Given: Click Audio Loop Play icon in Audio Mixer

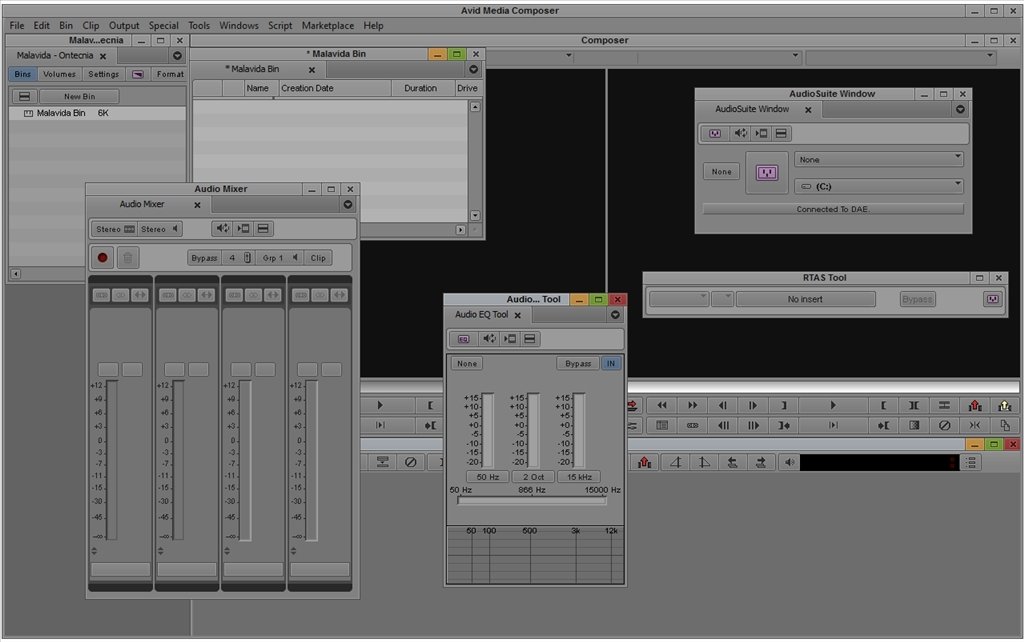Looking at the screenshot, I should [x=223, y=229].
